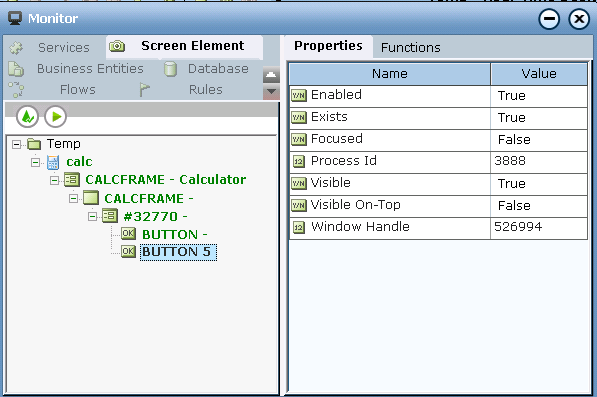Collapse the calc tree node
Screen dimensions: 597x397
click(35, 163)
